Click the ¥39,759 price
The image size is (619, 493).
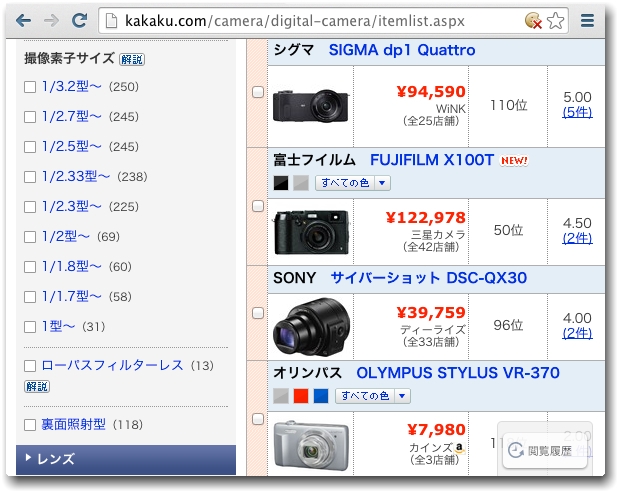pyautogui.click(x=431, y=313)
